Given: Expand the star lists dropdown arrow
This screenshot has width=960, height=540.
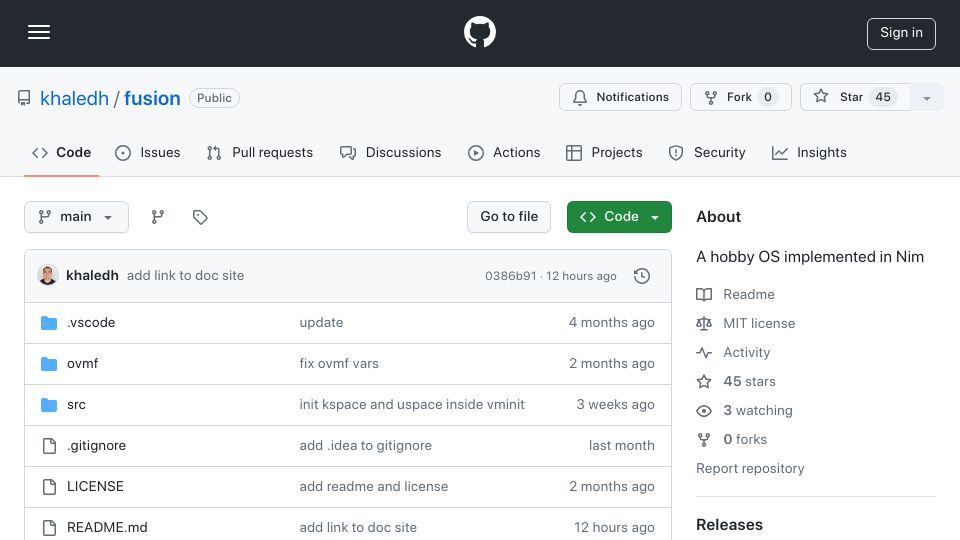Looking at the screenshot, I should 927,98.
